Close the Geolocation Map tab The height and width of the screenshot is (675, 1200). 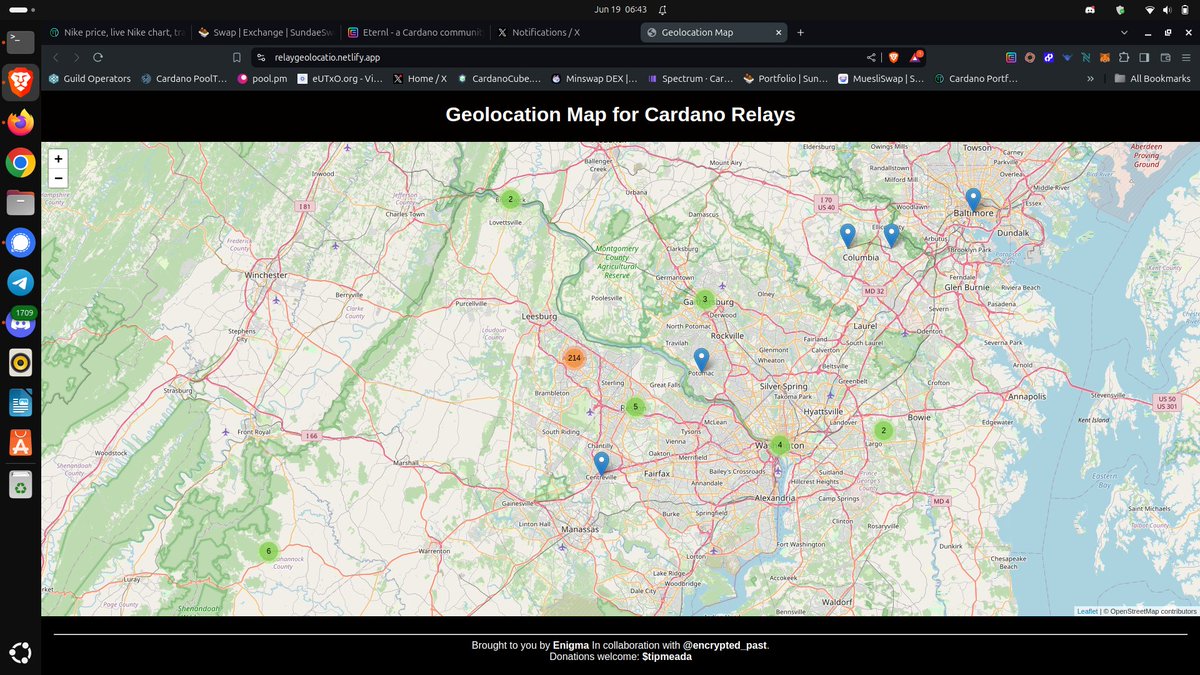777,32
